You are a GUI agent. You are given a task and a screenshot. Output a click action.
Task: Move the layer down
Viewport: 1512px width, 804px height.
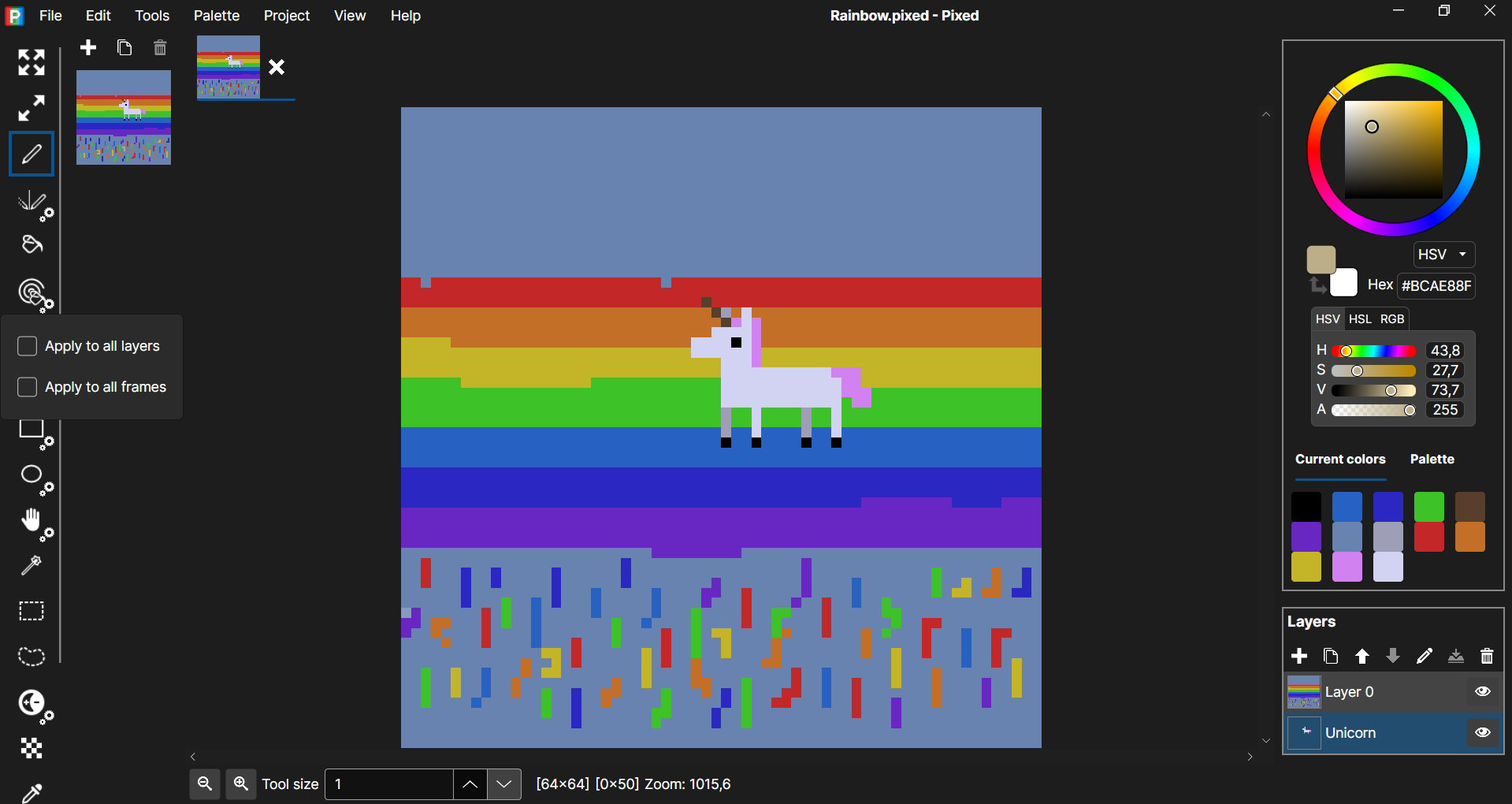click(1393, 656)
